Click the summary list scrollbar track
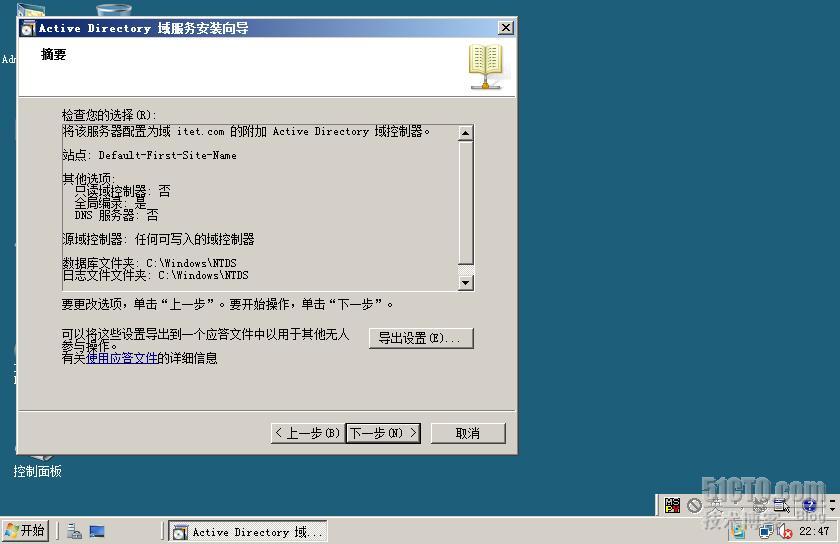This screenshot has width=840, height=544. (x=466, y=208)
